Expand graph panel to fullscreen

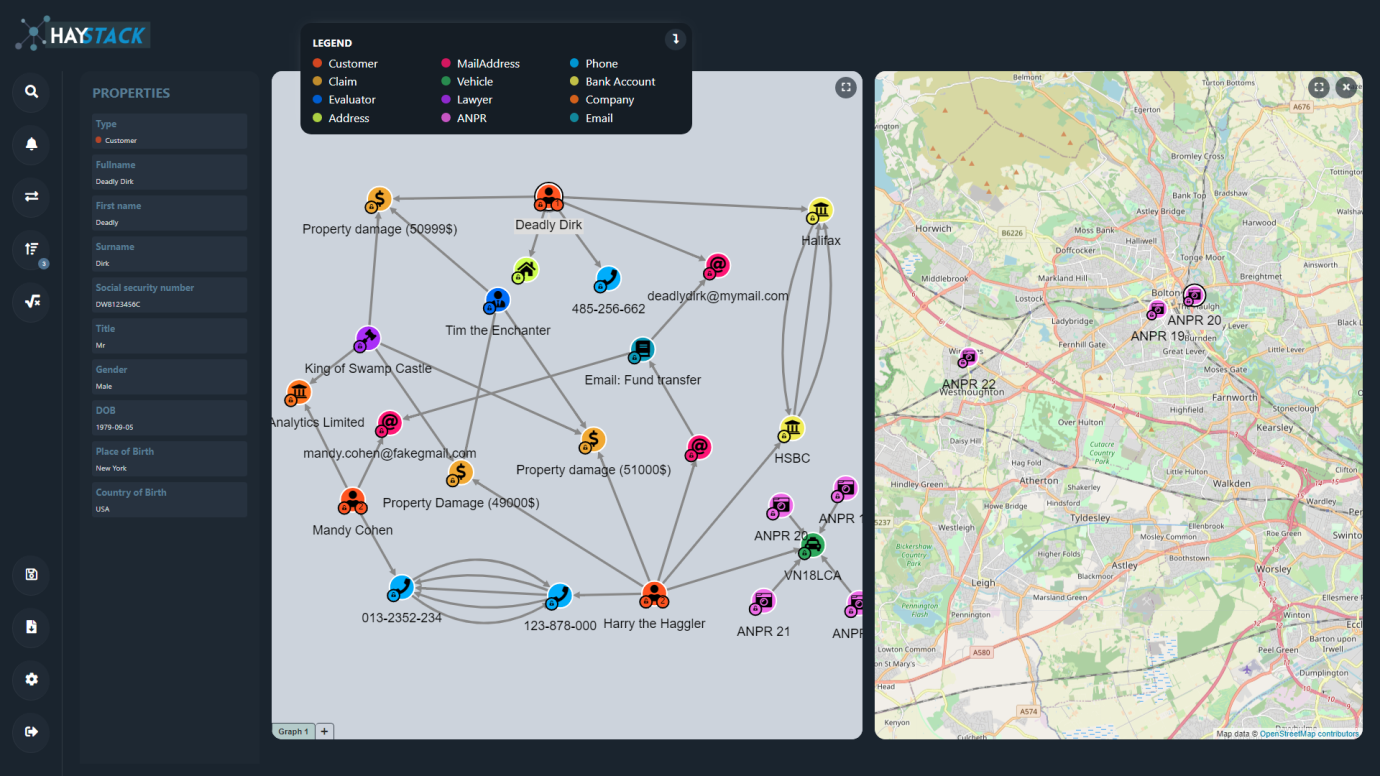point(846,87)
